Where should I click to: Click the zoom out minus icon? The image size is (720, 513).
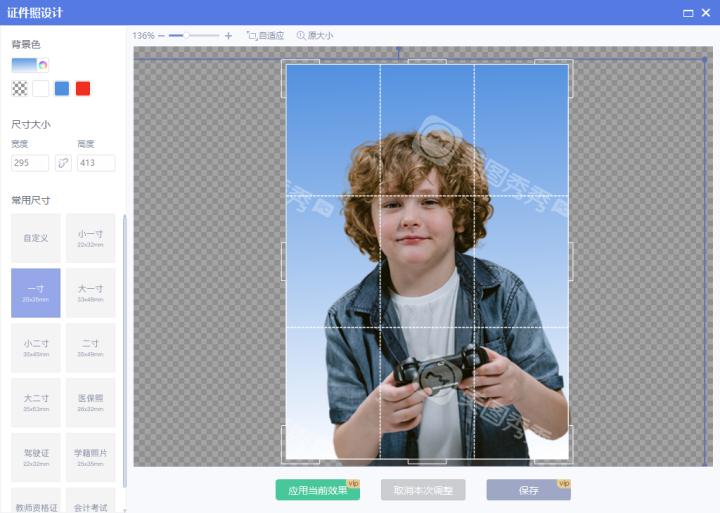pos(161,36)
